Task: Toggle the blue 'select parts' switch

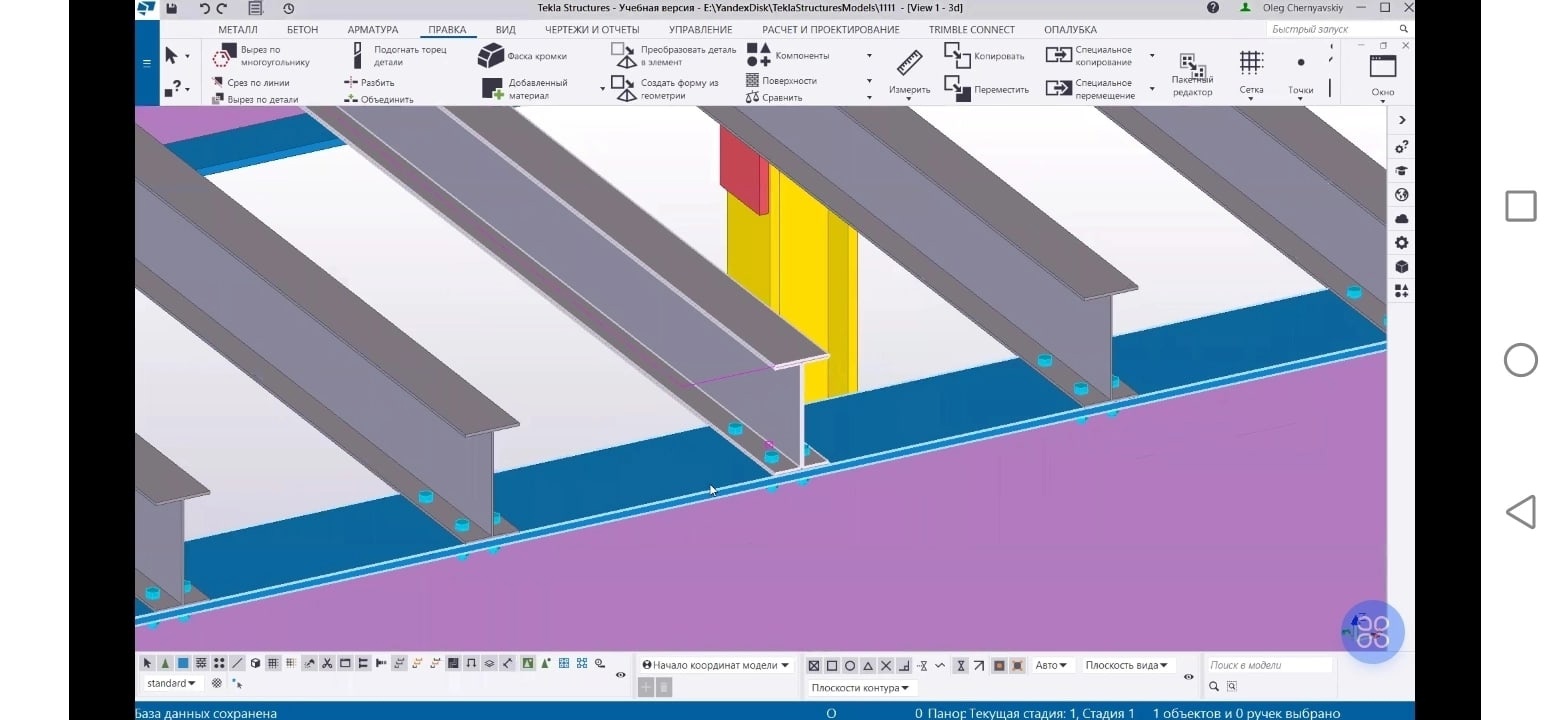Action: tap(183, 663)
